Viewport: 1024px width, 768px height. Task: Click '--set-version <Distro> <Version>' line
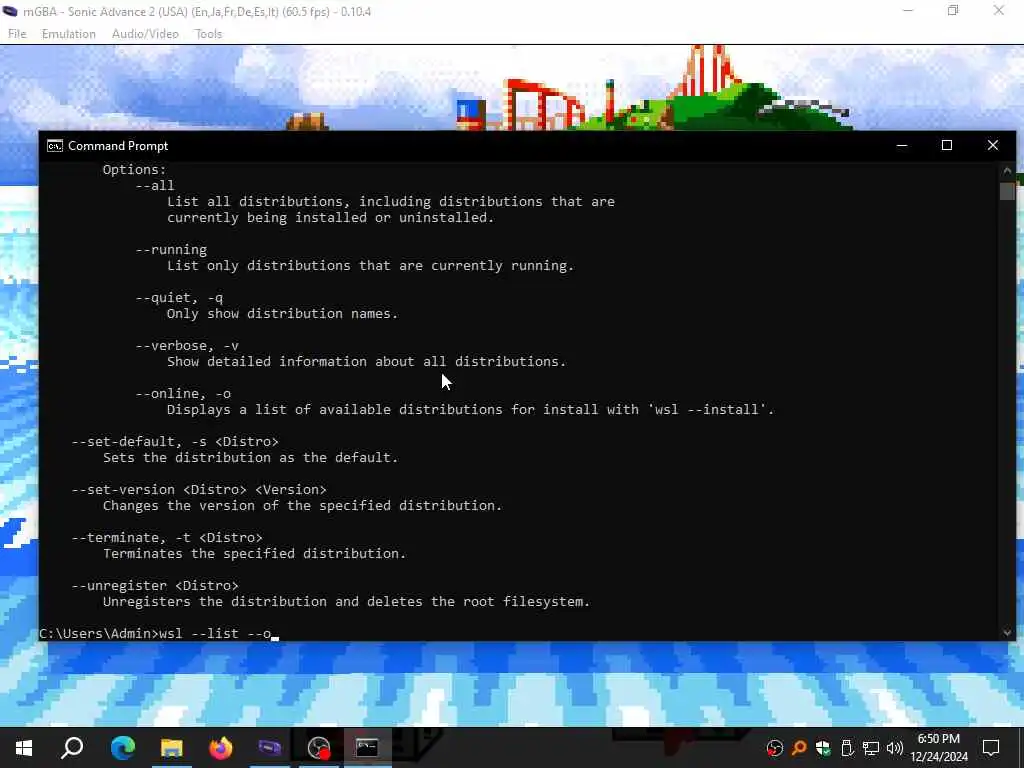click(199, 490)
